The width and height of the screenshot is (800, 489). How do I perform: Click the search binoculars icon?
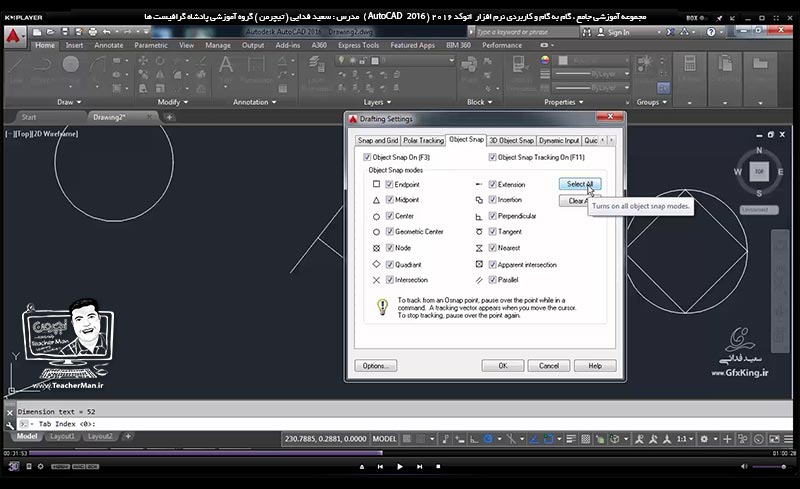coord(587,32)
